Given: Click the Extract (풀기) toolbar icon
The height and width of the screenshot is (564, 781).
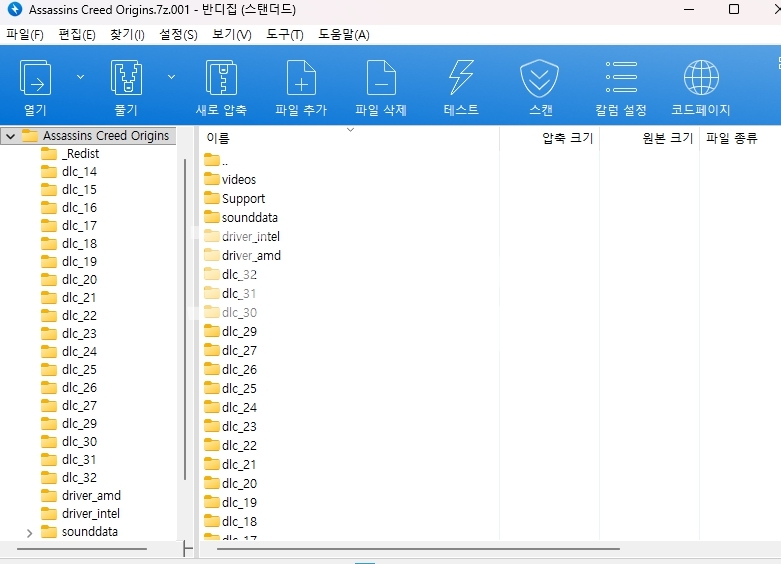Looking at the screenshot, I should tap(126, 78).
